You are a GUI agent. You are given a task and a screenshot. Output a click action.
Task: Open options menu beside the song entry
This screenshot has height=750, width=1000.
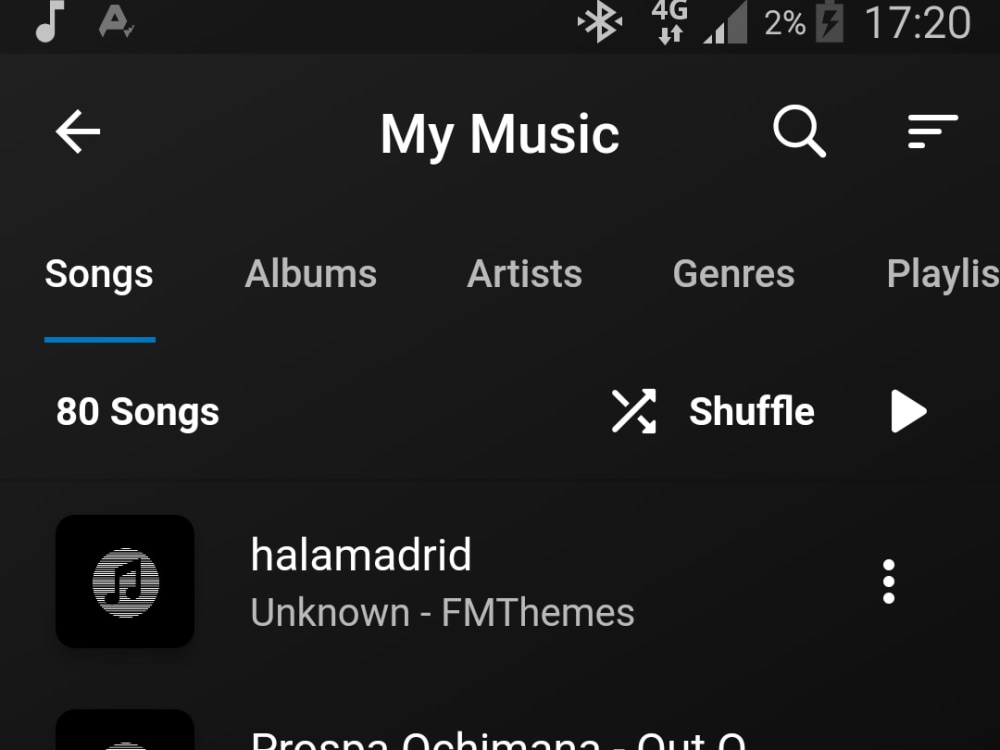888,580
